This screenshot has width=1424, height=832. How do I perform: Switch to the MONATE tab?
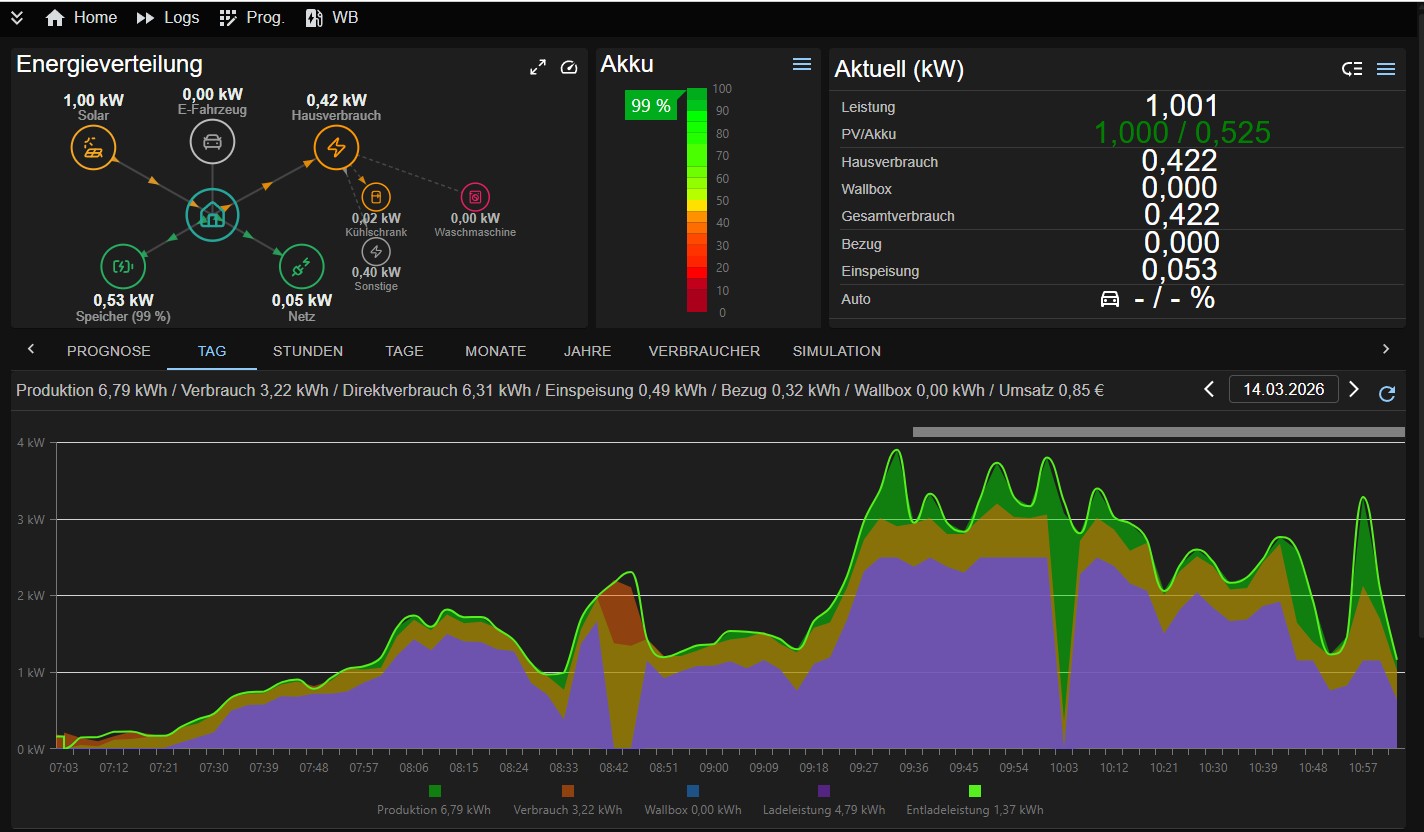point(495,351)
